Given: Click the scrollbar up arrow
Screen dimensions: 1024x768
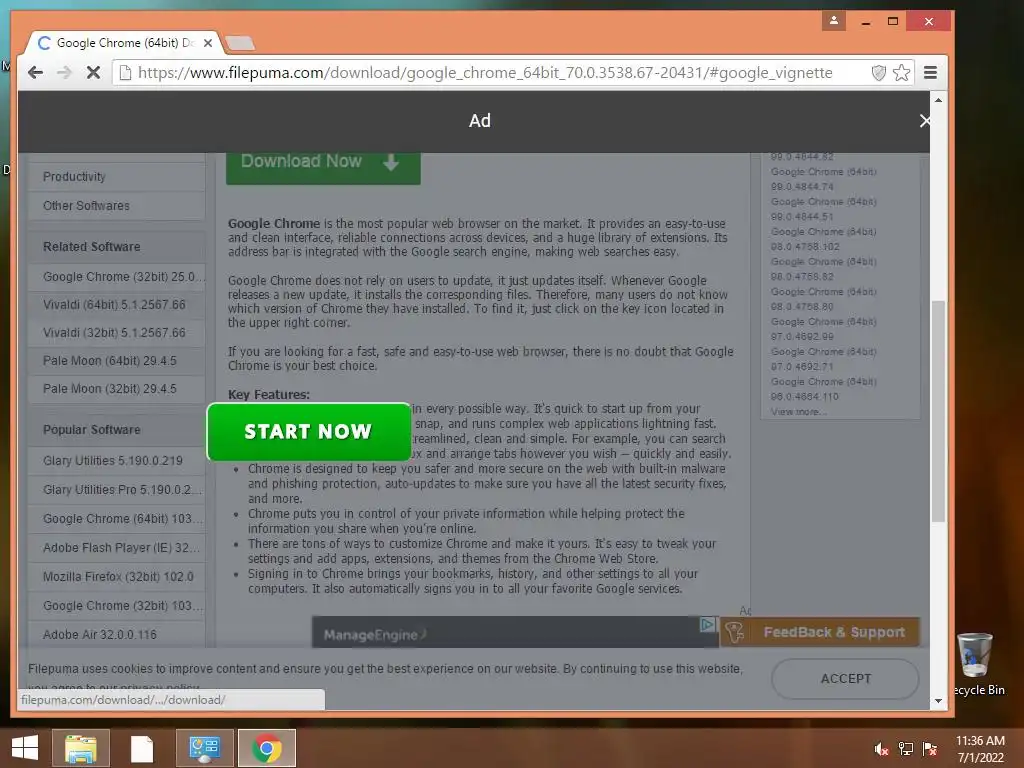Looking at the screenshot, I should point(938,101).
